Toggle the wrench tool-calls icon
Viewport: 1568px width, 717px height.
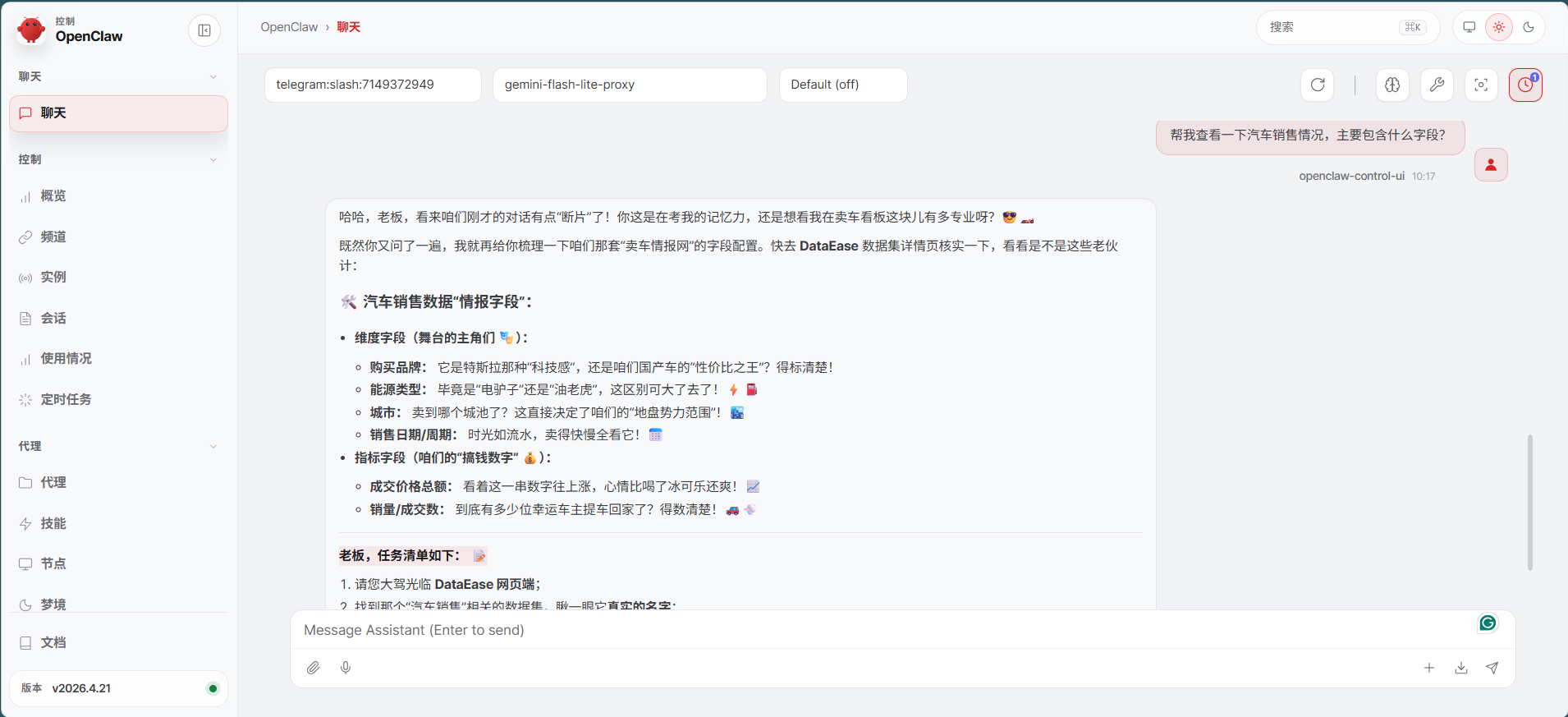[x=1437, y=85]
